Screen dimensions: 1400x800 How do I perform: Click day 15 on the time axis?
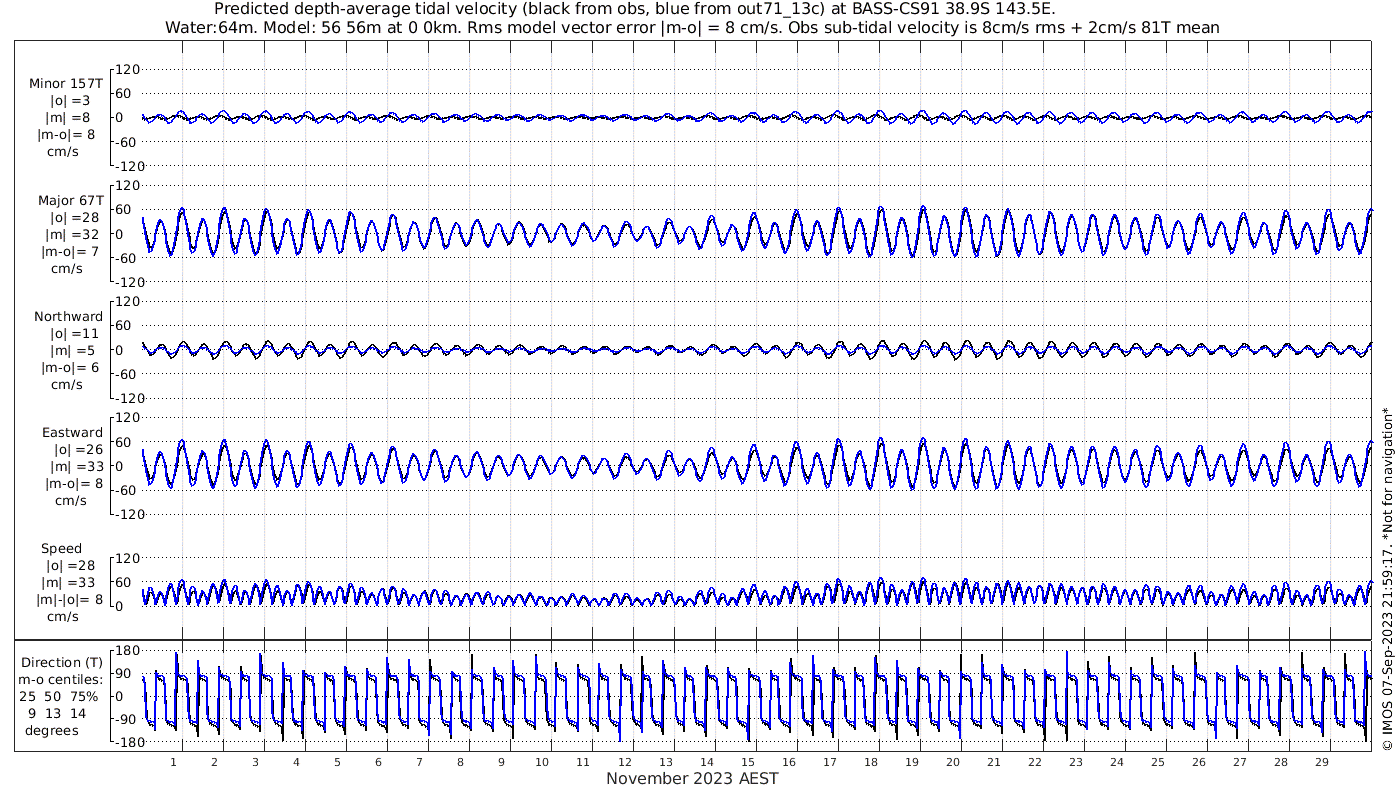pyautogui.click(x=748, y=761)
